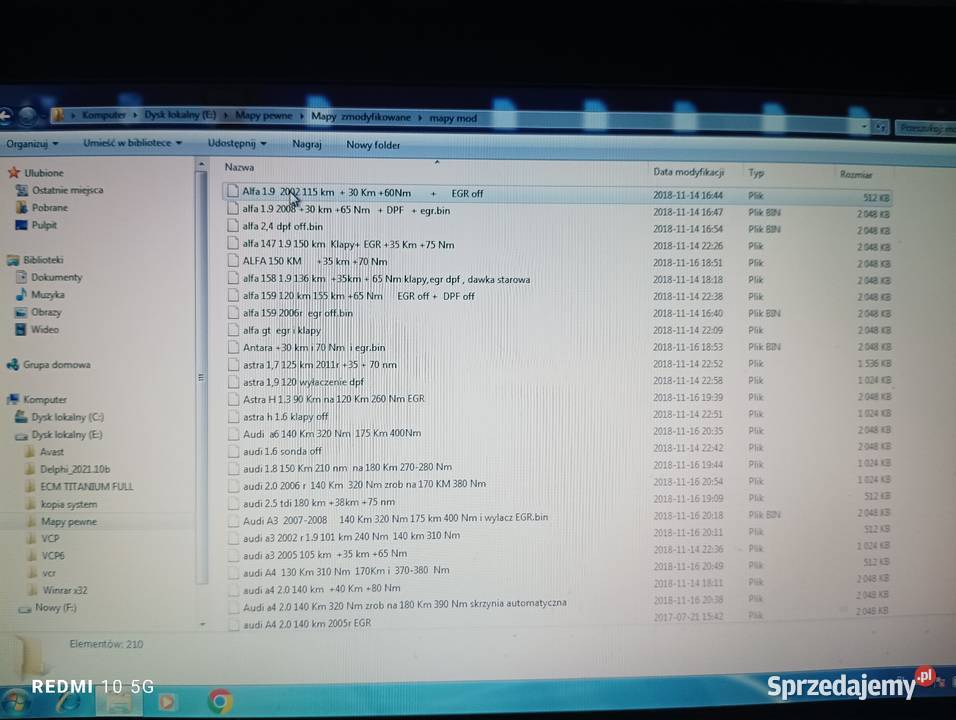Sort by the Typ column header
This screenshot has width=956, height=720.
point(756,173)
